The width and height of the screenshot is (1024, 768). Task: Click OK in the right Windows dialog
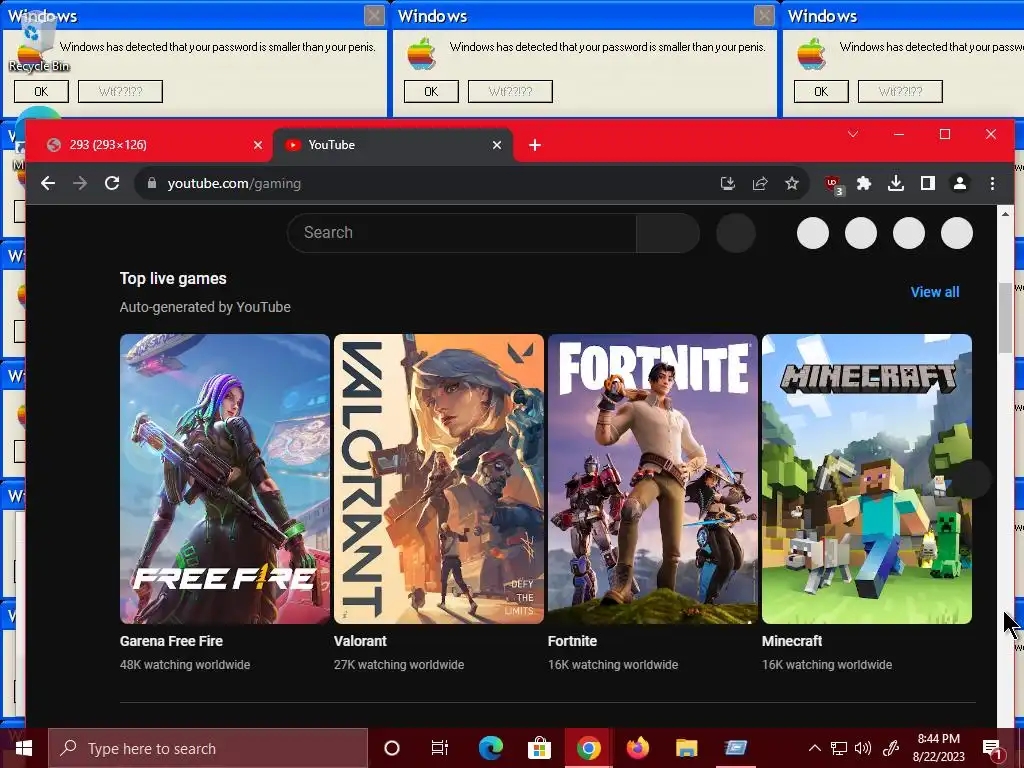(x=821, y=91)
